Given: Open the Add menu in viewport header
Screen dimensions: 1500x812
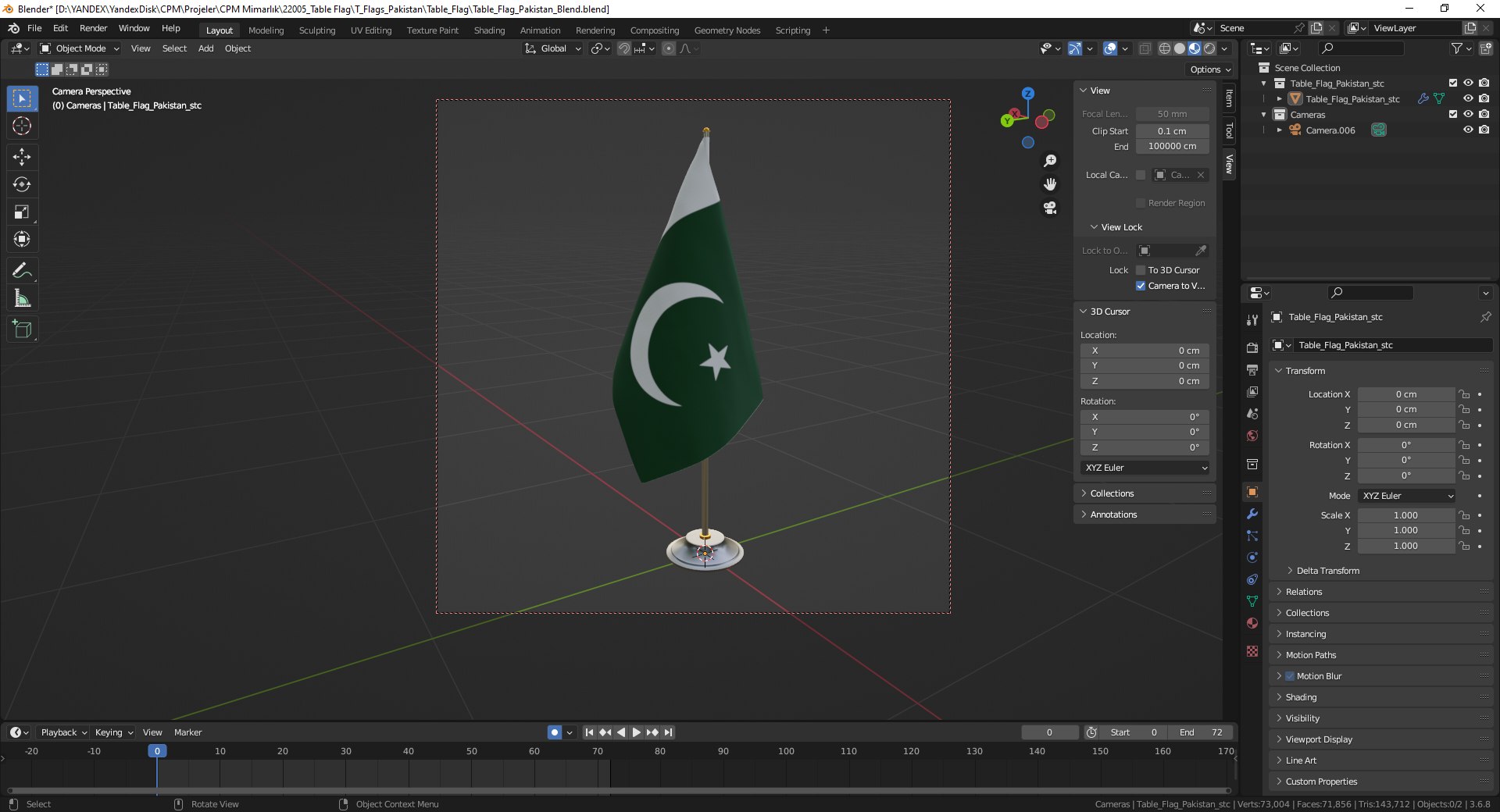Looking at the screenshot, I should click(205, 48).
